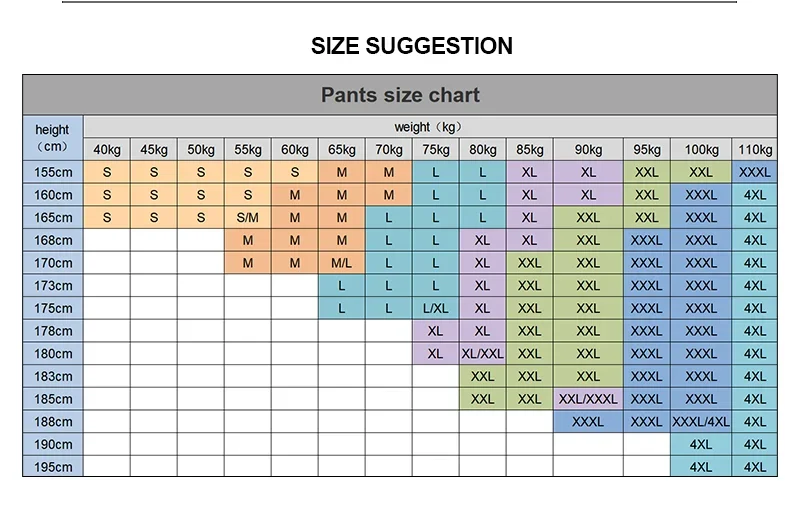800x514 pixels.
Task: Click the 4XL cell for 195cm and 100kg
Action: 701,467
